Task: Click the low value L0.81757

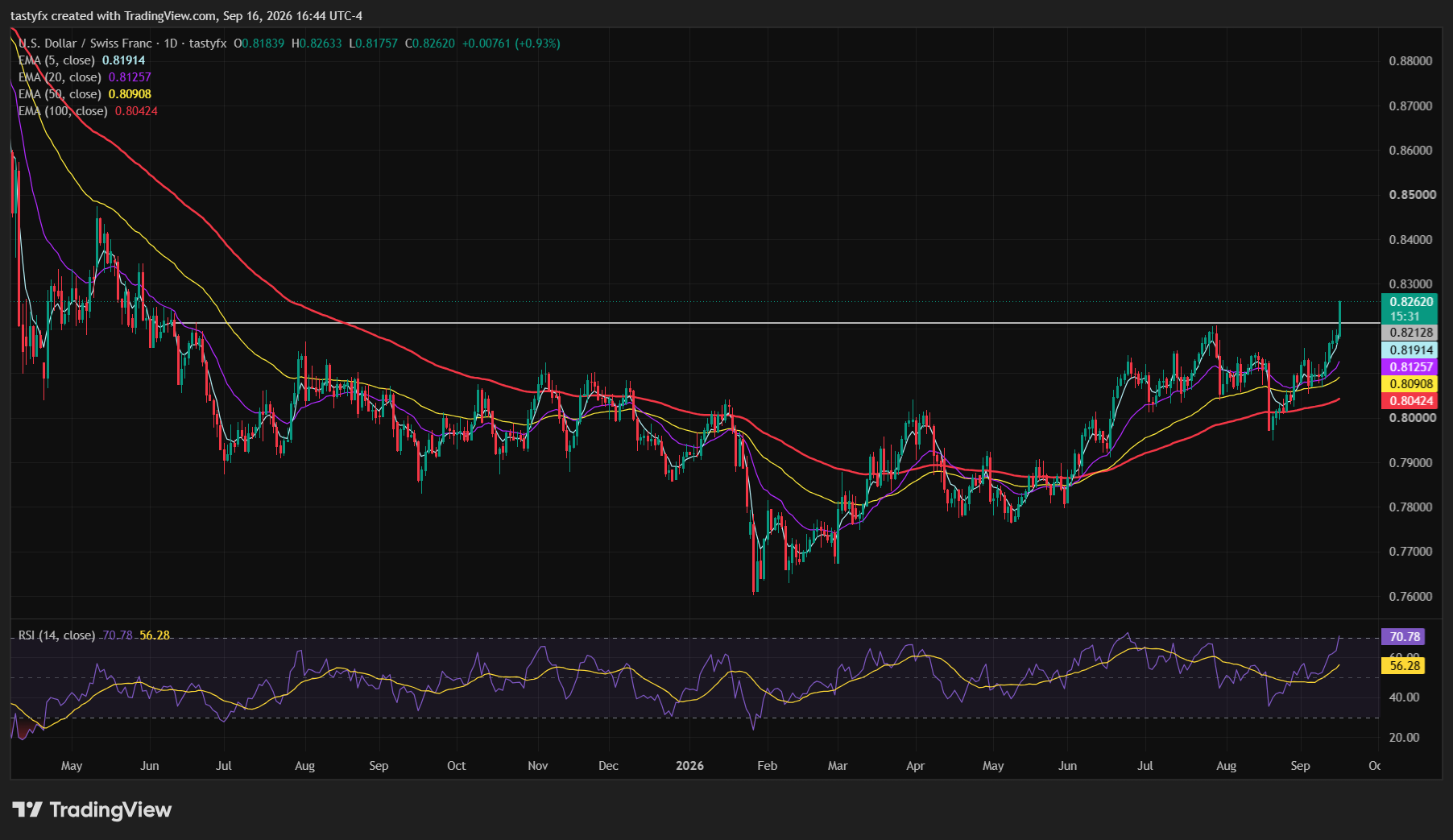Action: (x=373, y=43)
